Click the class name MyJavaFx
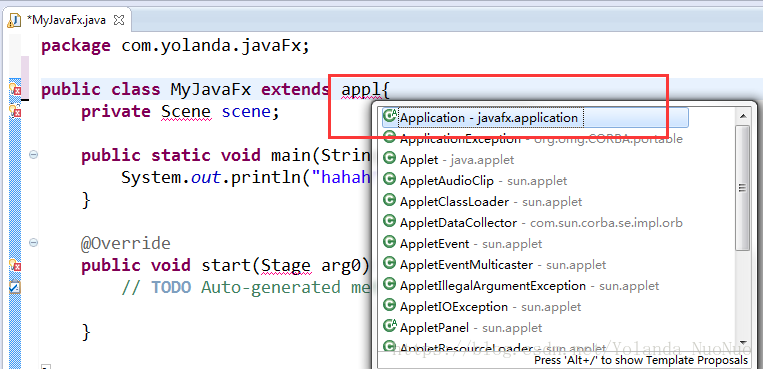763x369 pixels. [x=211, y=90]
